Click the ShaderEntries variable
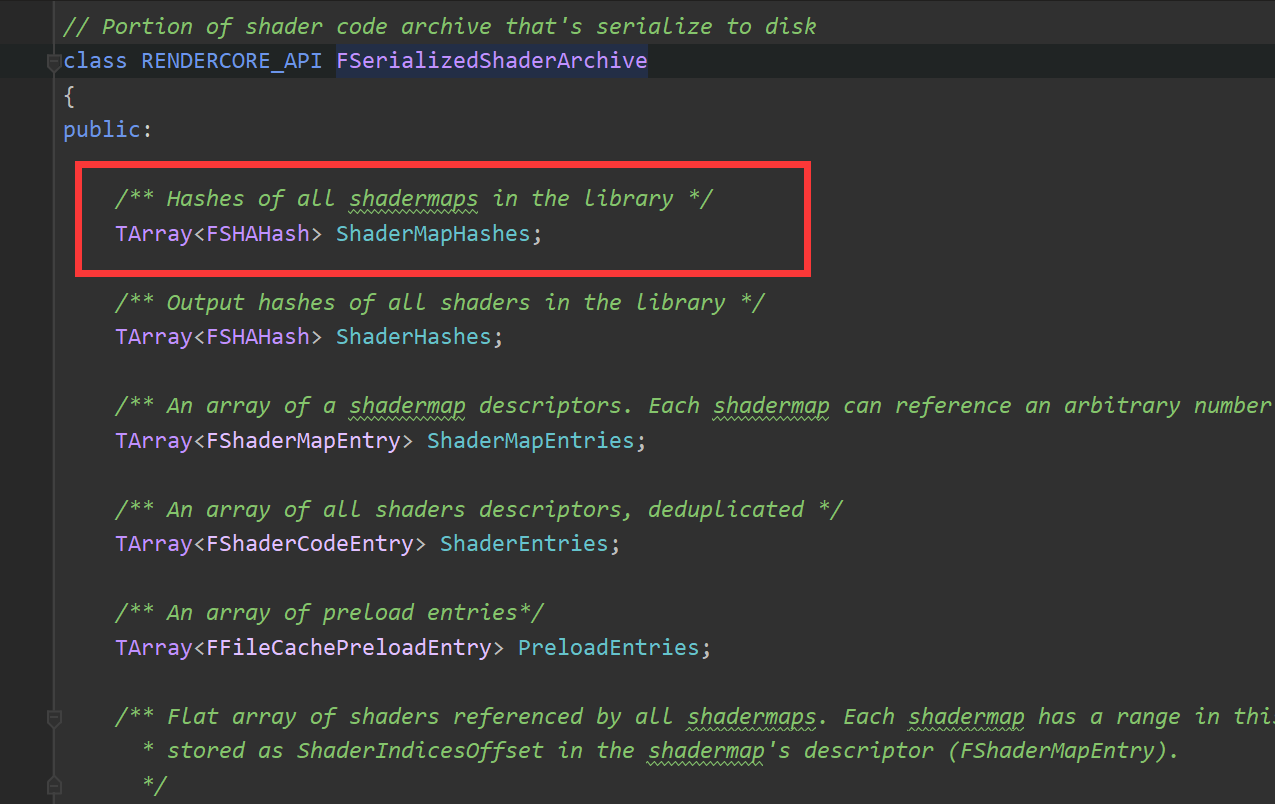 [524, 544]
